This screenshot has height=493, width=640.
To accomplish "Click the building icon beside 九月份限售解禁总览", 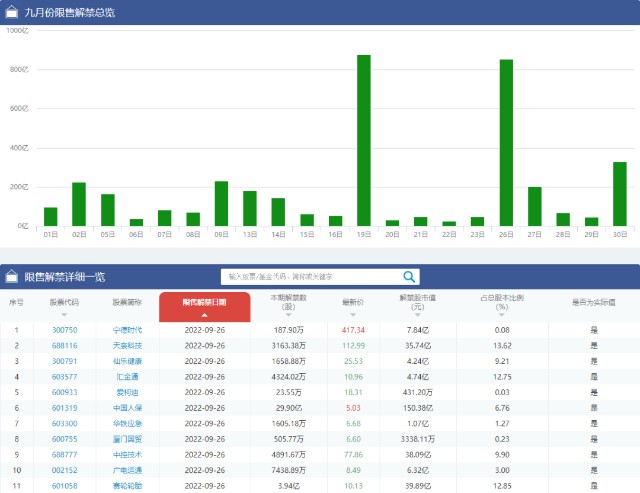I will pos(12,12).
